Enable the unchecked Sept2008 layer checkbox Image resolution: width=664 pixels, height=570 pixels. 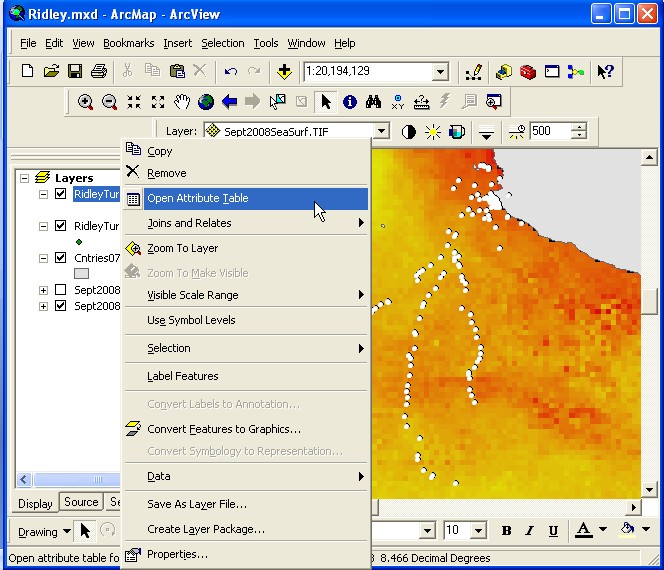[61, 290]
